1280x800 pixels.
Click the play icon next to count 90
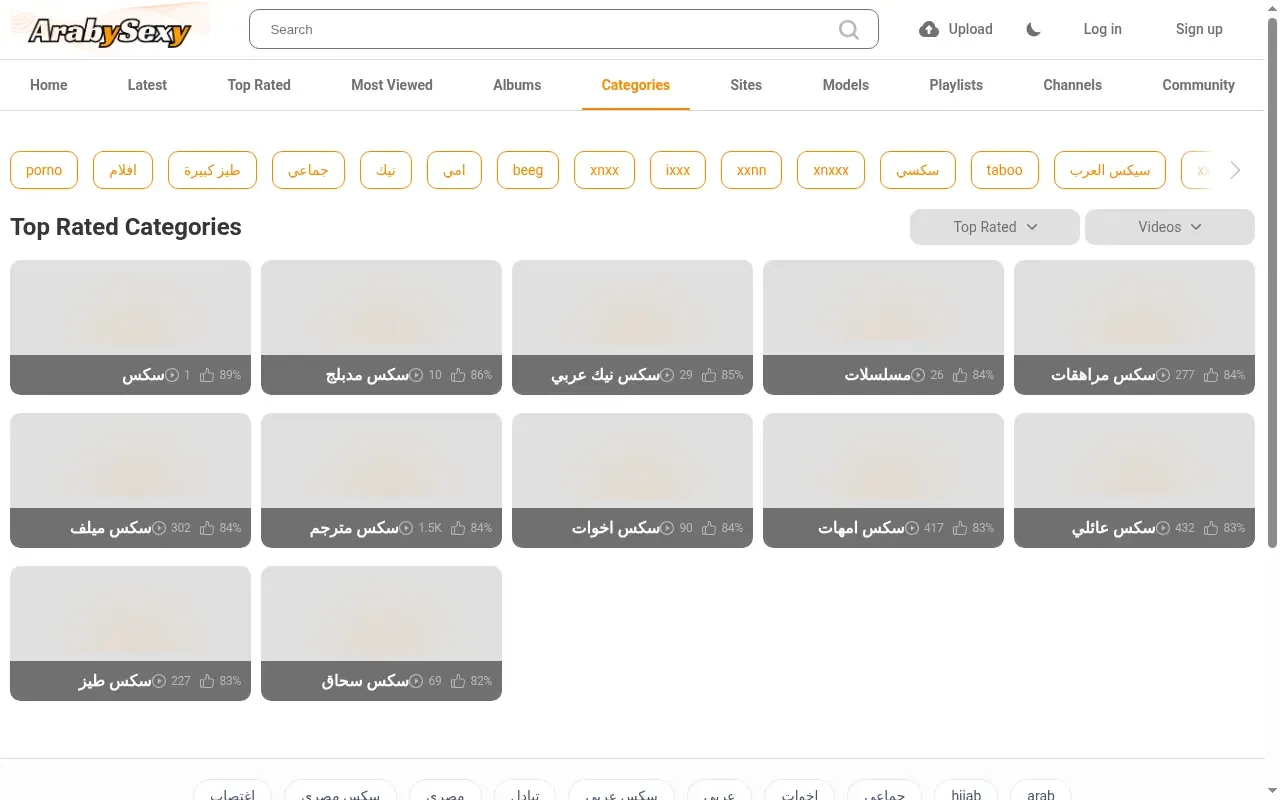point(667,528)
